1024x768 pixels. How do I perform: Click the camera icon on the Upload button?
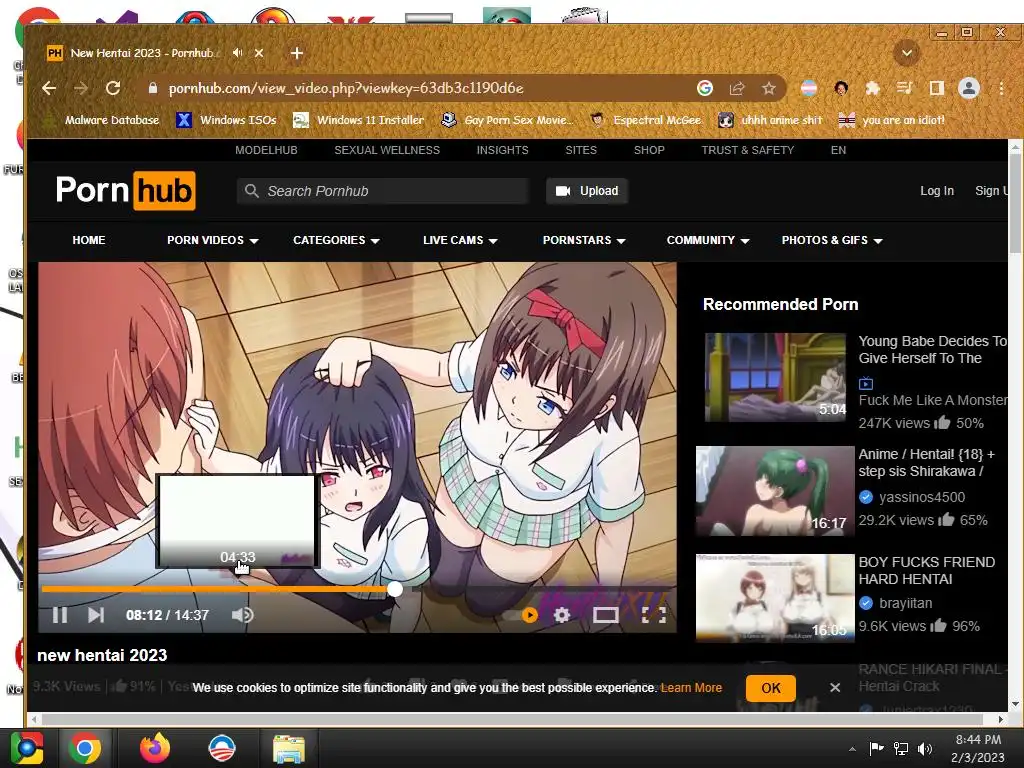[x=563, y=191]
